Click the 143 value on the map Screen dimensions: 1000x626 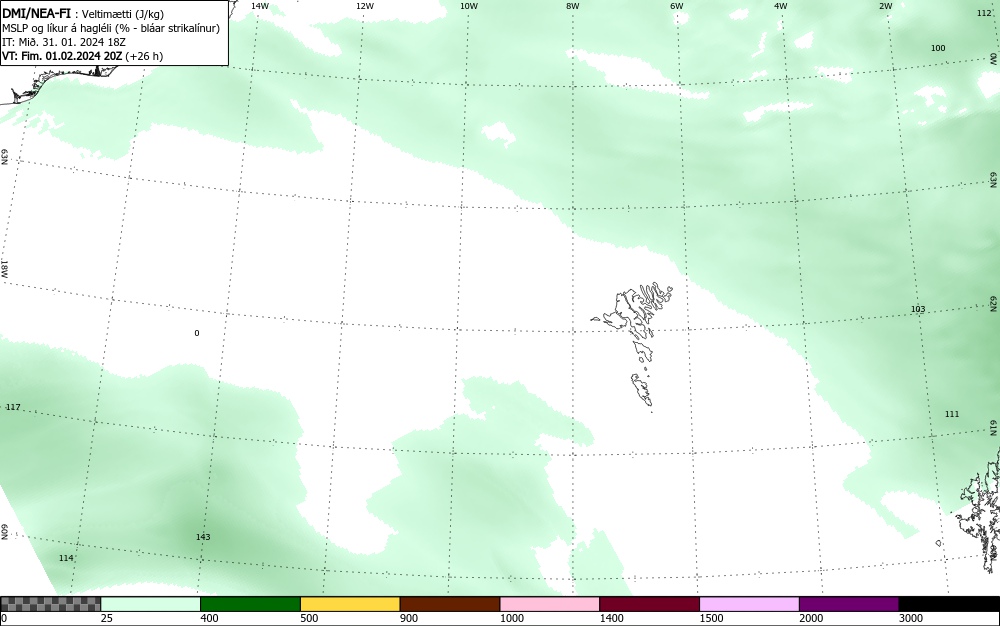(x=203, y=537)
